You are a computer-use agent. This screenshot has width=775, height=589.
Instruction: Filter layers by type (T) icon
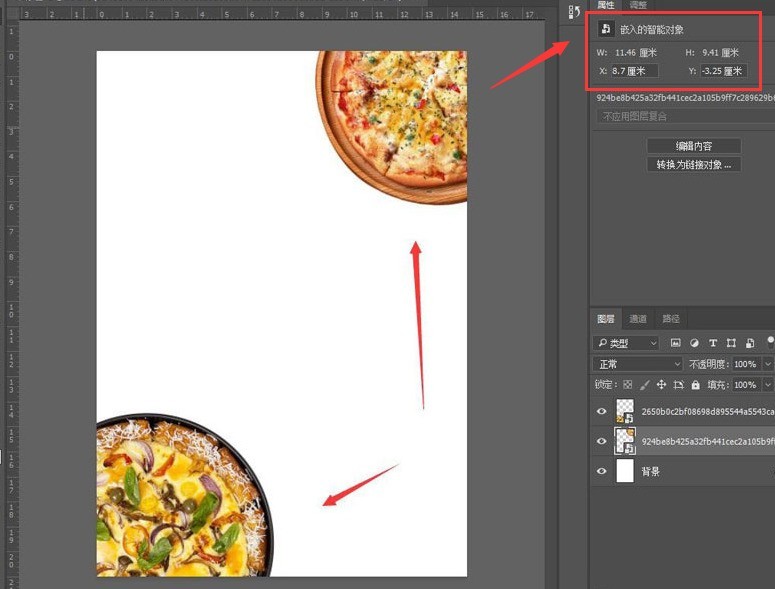coord(713,343)
